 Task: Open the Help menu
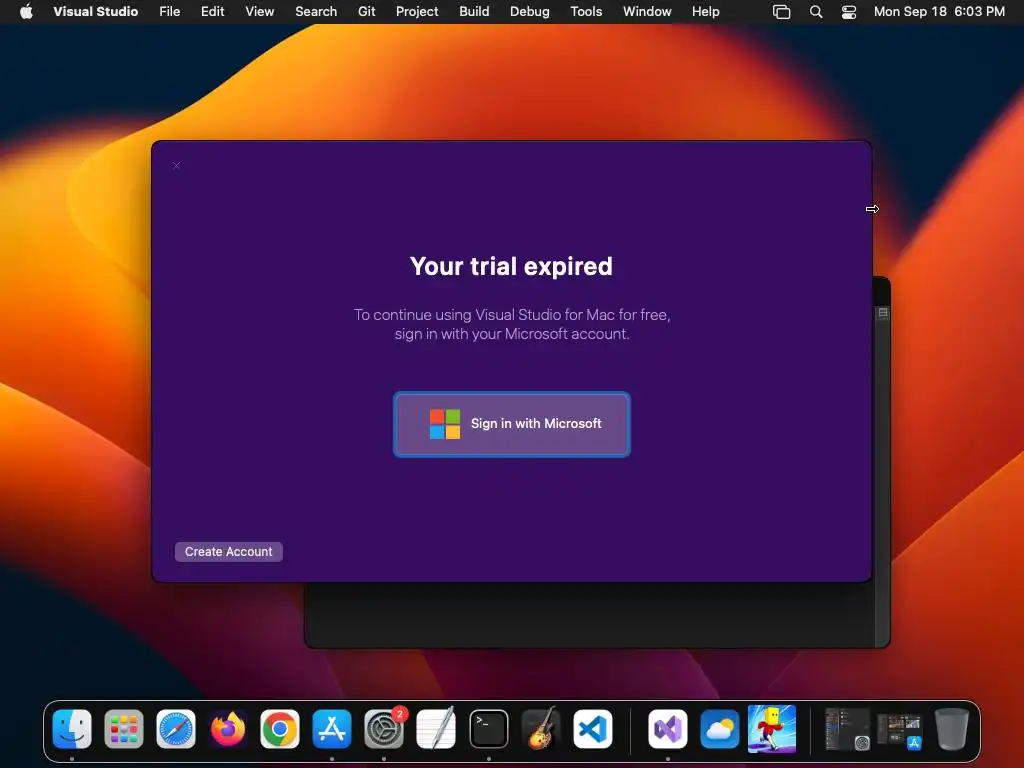point(705,11)
